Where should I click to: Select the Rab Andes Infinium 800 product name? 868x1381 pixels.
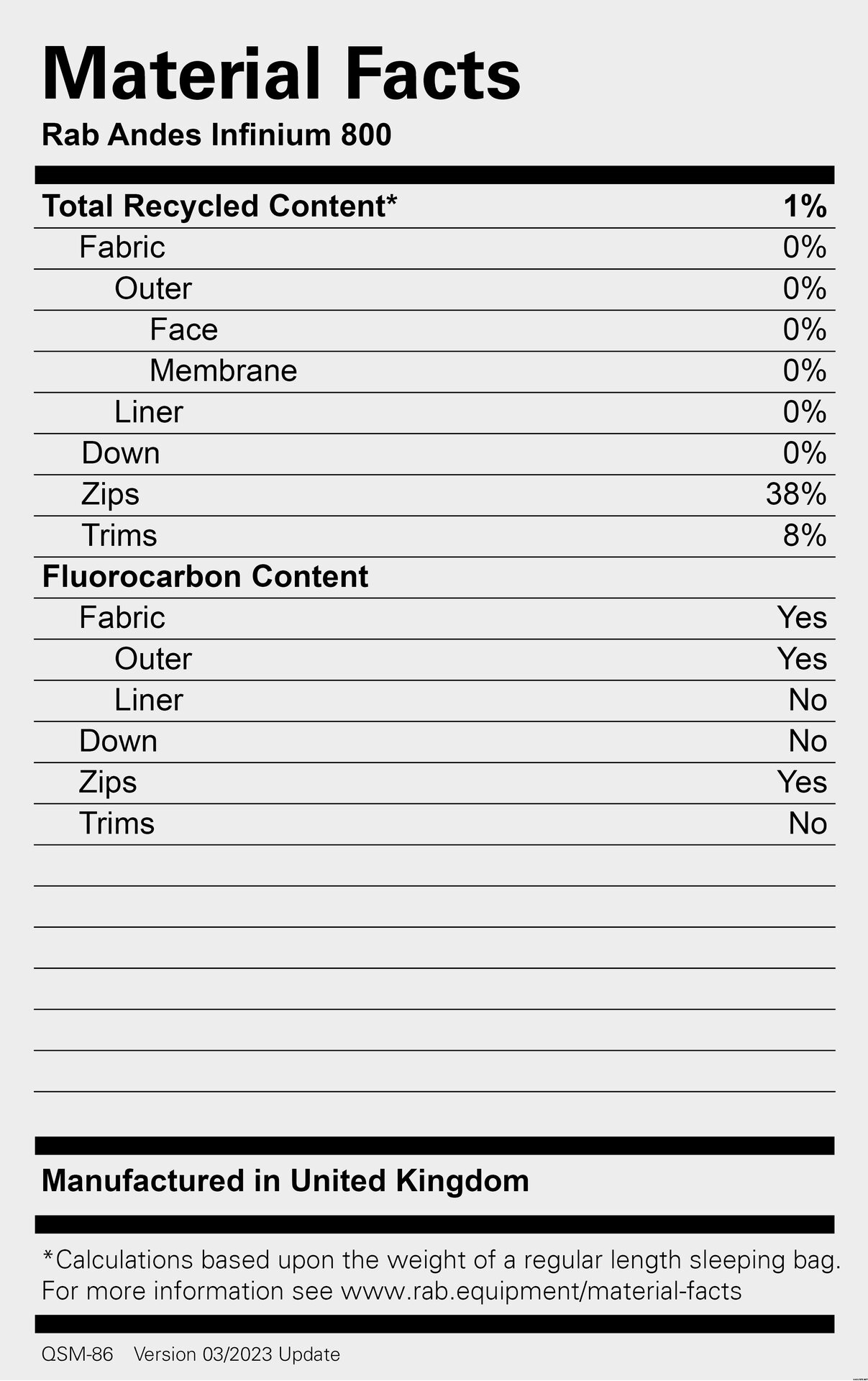tap(216, 135)
